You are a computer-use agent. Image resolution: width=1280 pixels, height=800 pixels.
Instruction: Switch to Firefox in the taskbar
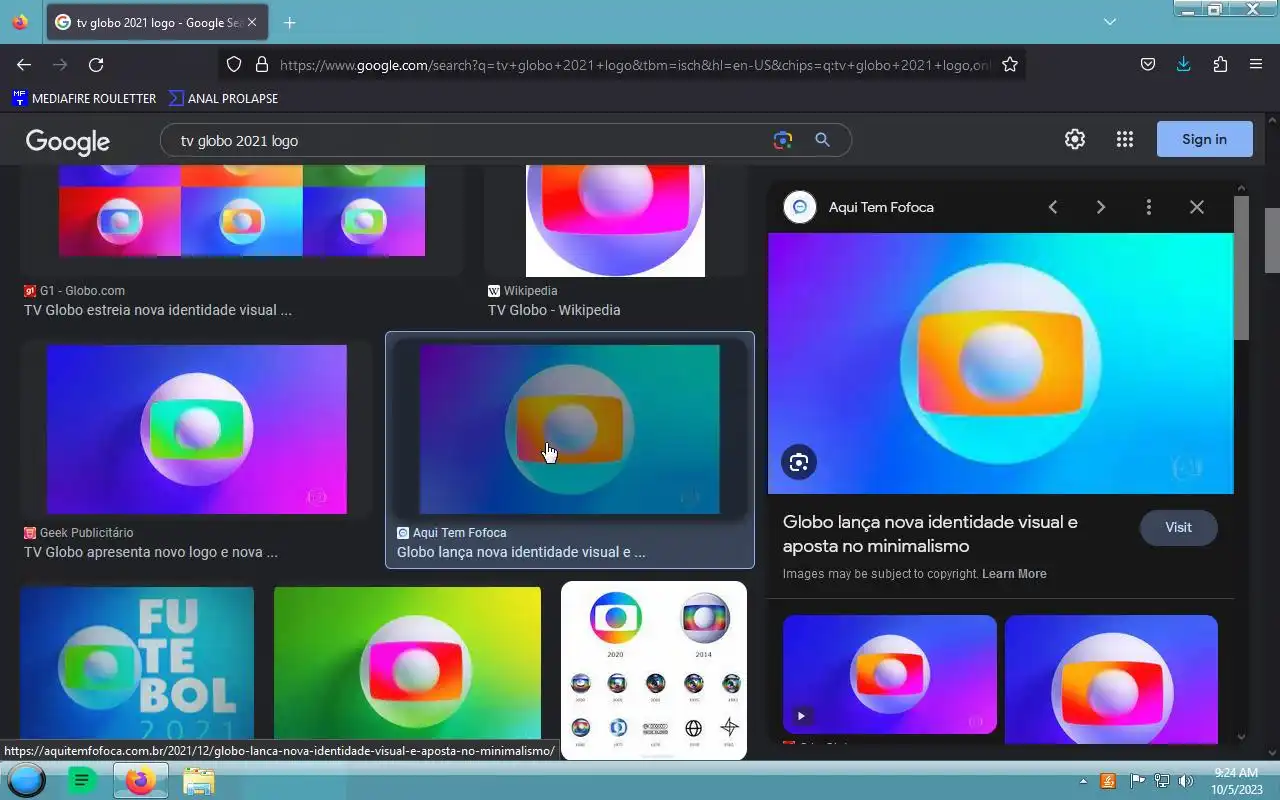(140, 780)
